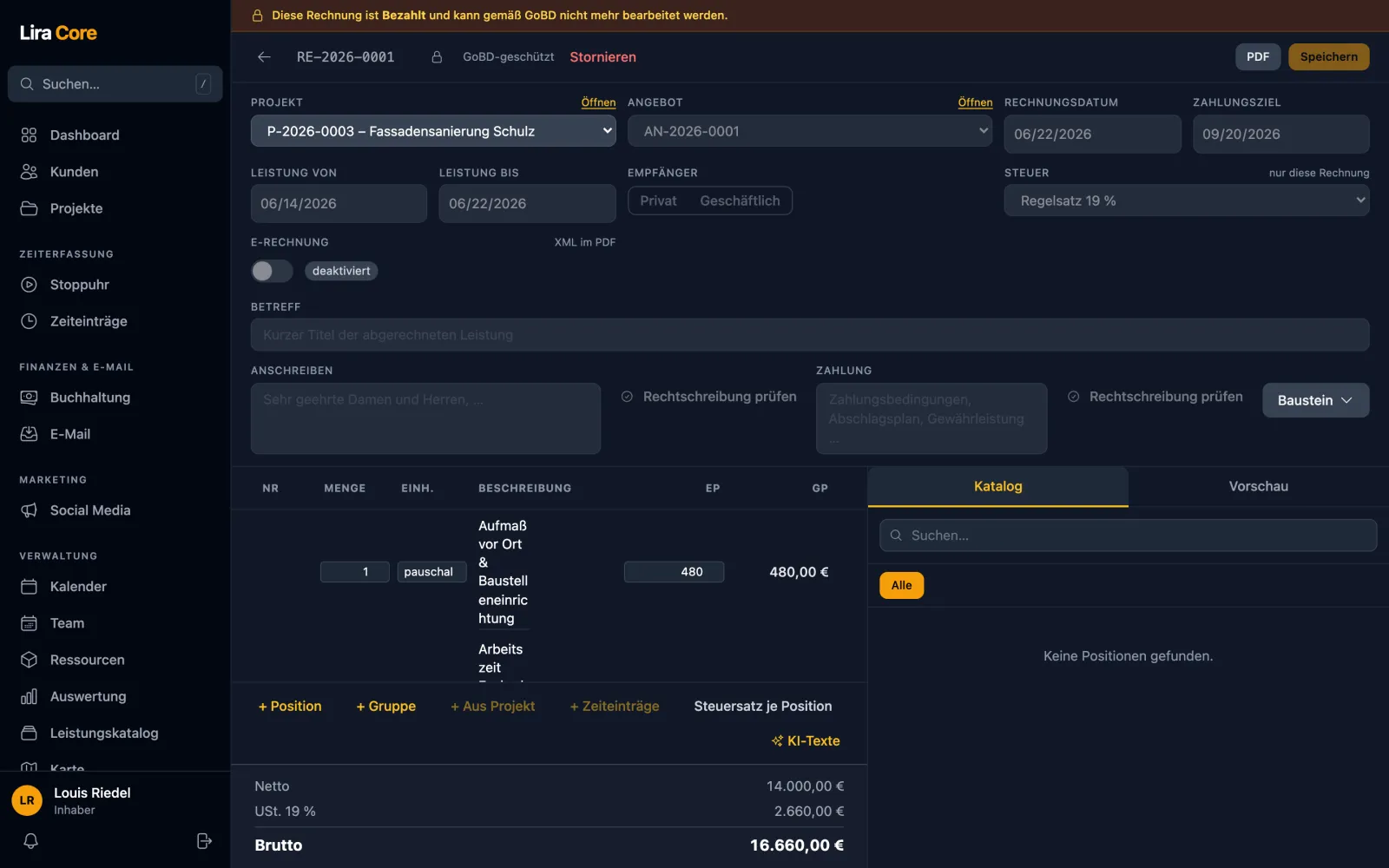Select Privat as Empfänger
Screen dimensions: 1389x868
tap(658, 201)
